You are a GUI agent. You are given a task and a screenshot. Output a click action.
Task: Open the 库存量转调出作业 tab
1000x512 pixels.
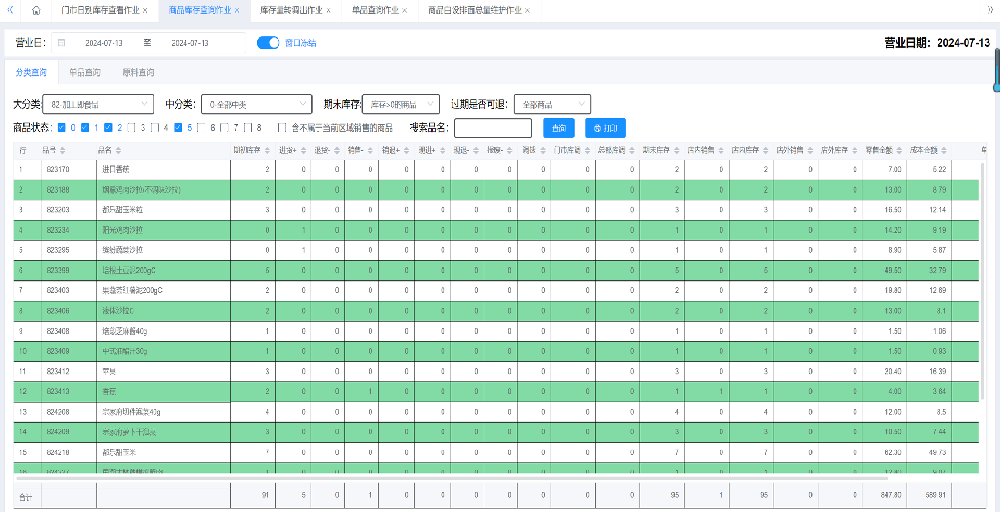(x=290, y=10)
